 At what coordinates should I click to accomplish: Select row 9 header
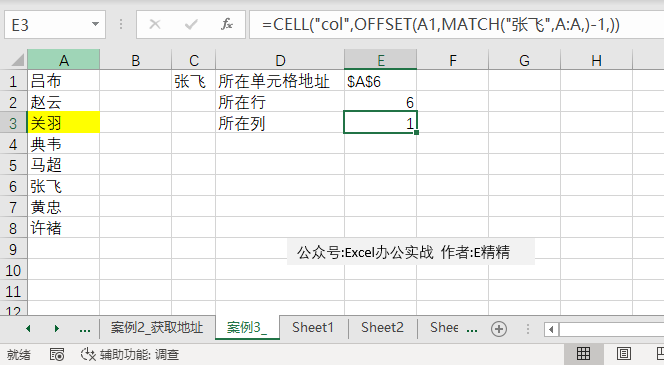[14, 249]
